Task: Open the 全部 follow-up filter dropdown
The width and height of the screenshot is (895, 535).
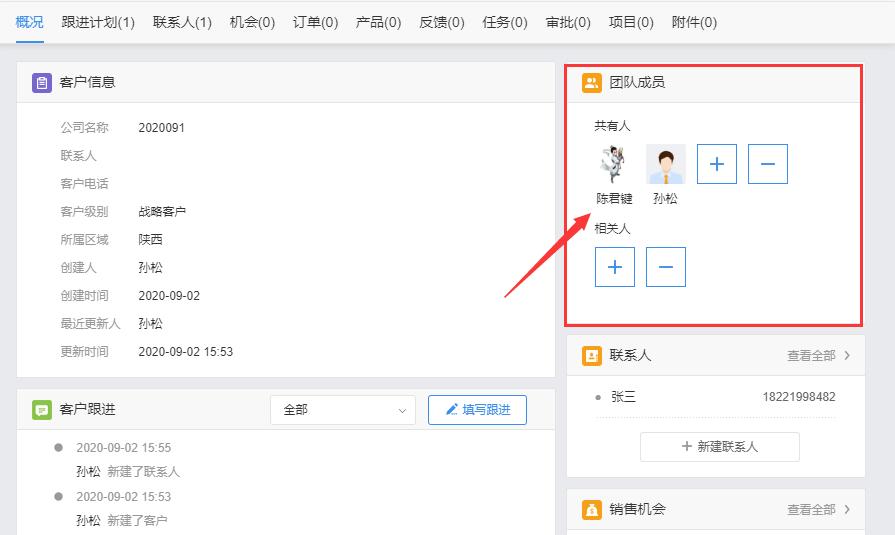Action: click(x=343, y=410)
